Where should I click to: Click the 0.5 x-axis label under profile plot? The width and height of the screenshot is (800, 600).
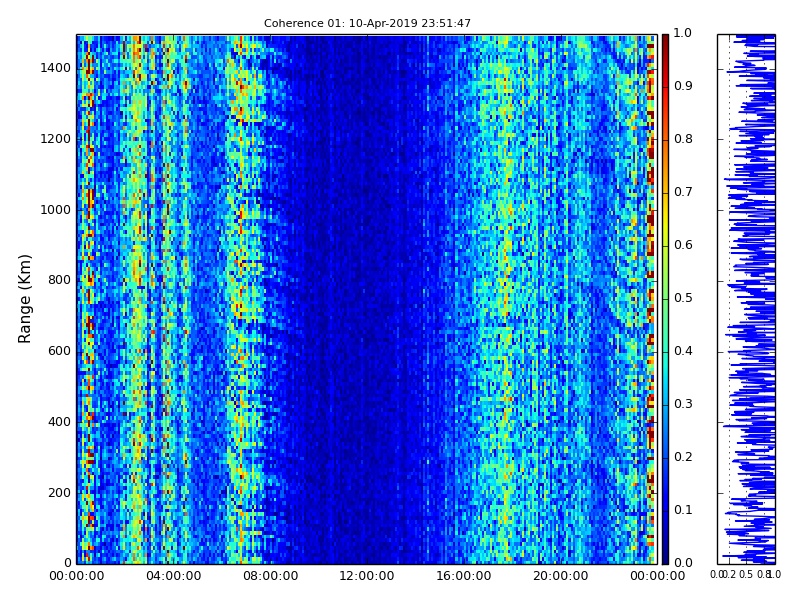point(746,575)
